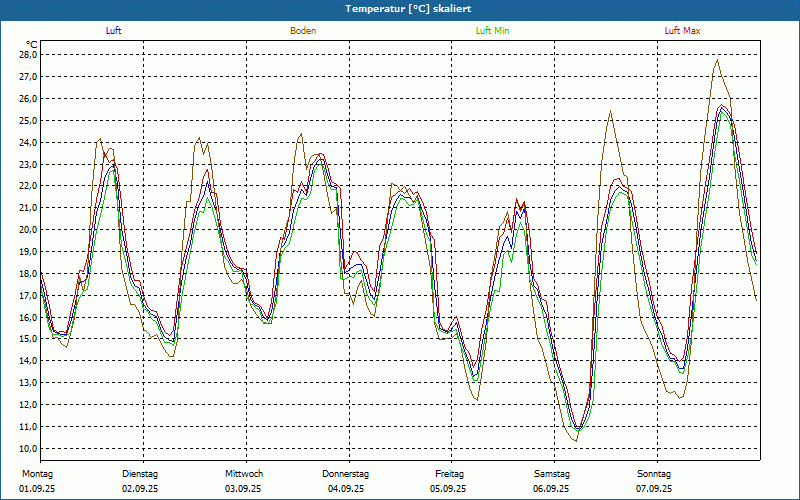Select the Montag day label

click(x=37, y=474)
